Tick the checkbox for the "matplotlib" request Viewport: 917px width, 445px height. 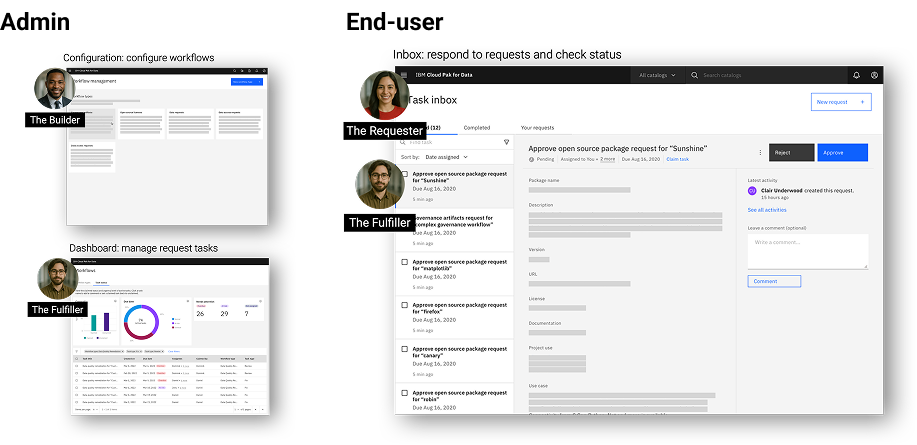point(404,262)
